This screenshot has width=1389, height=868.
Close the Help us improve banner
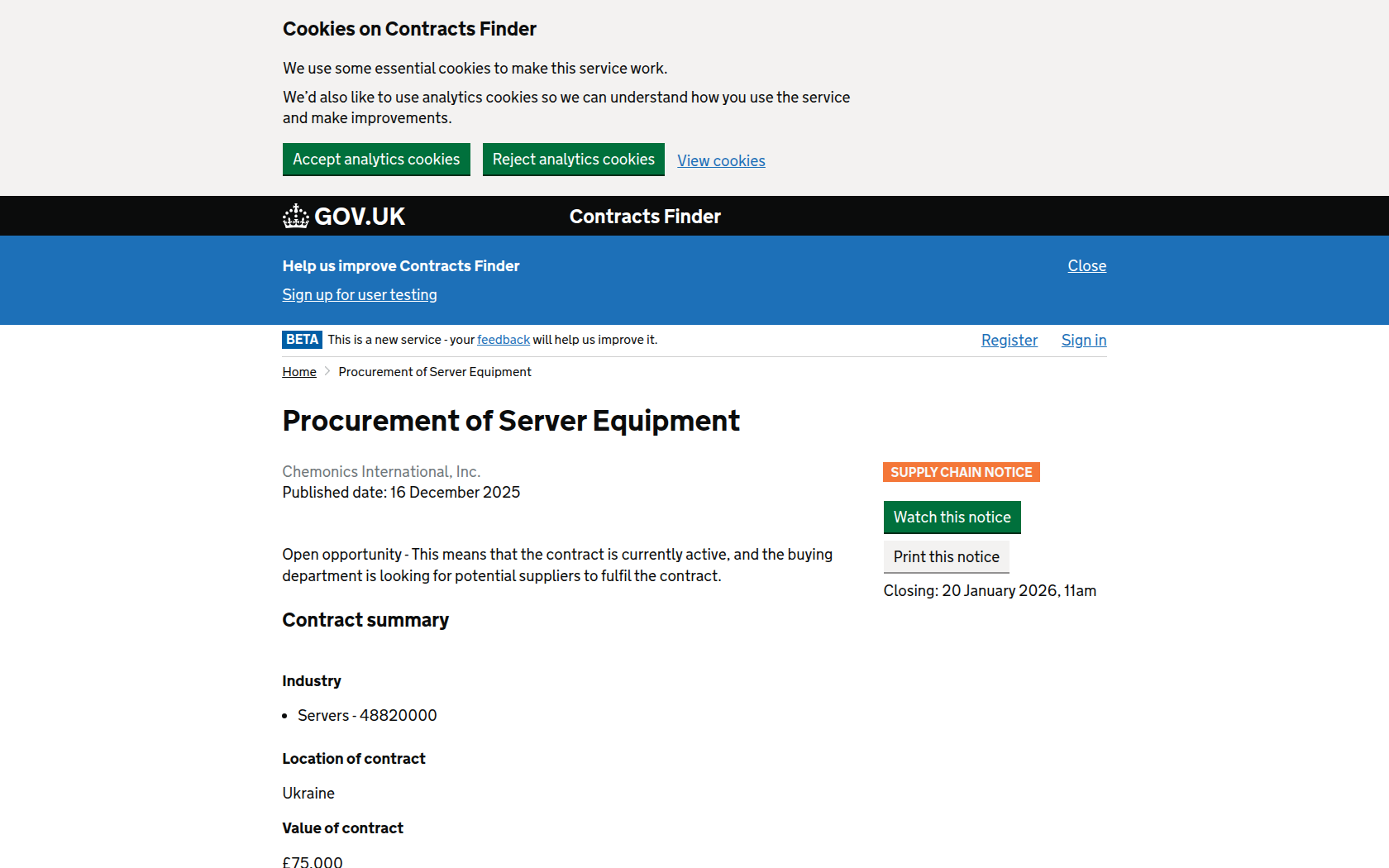(1086, 266)
